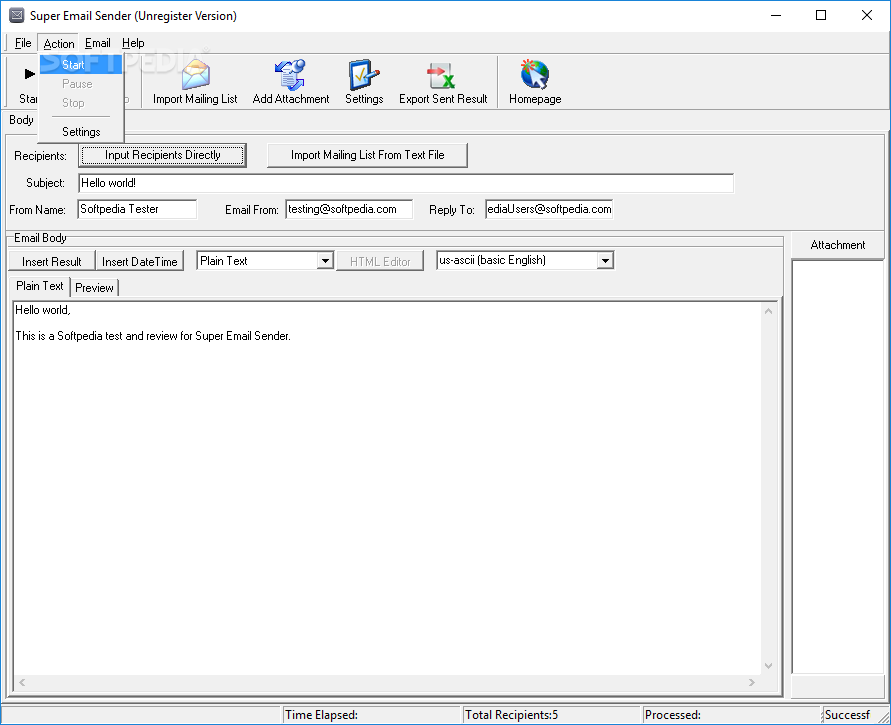891x725 pixels.
Task: Click Total Recipients:5 in status bar
Action: pos(511,715)
